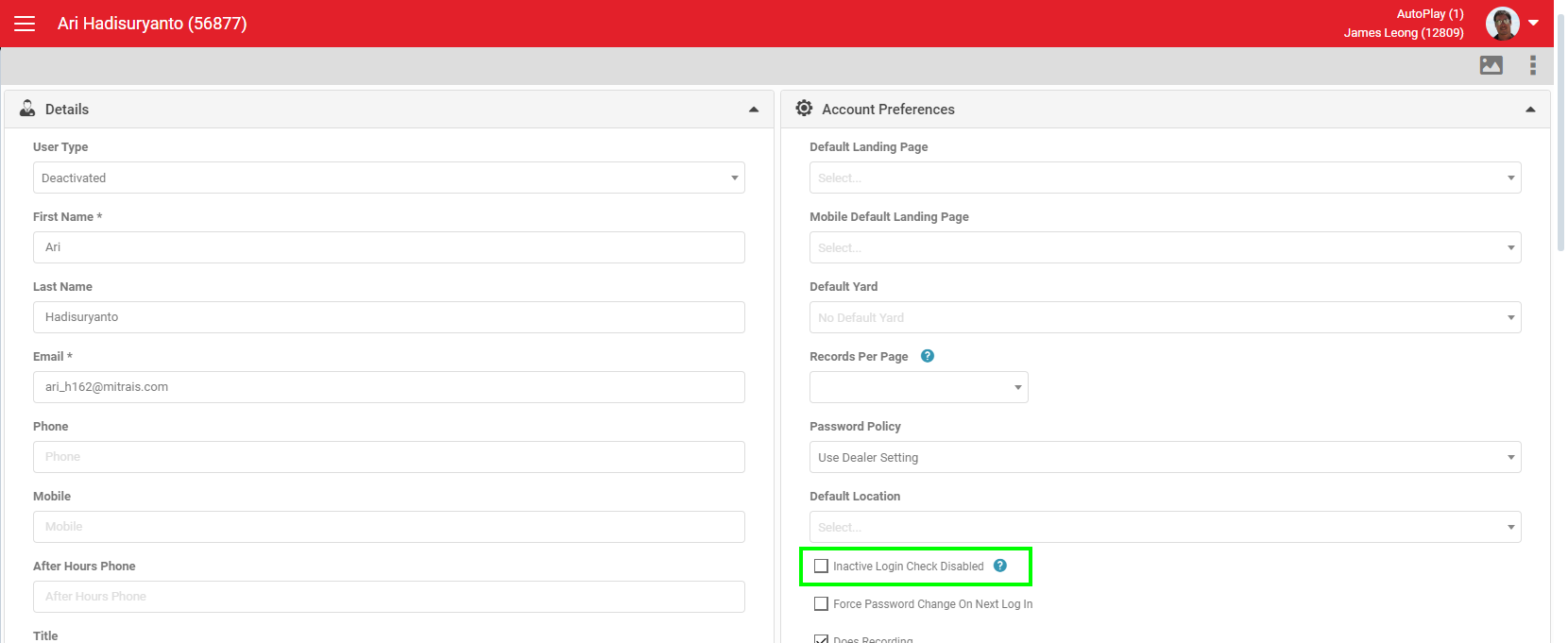Open account dropdown arrow next to avatar
This screenshot has height=643, width=1568.
point(1533,23)
